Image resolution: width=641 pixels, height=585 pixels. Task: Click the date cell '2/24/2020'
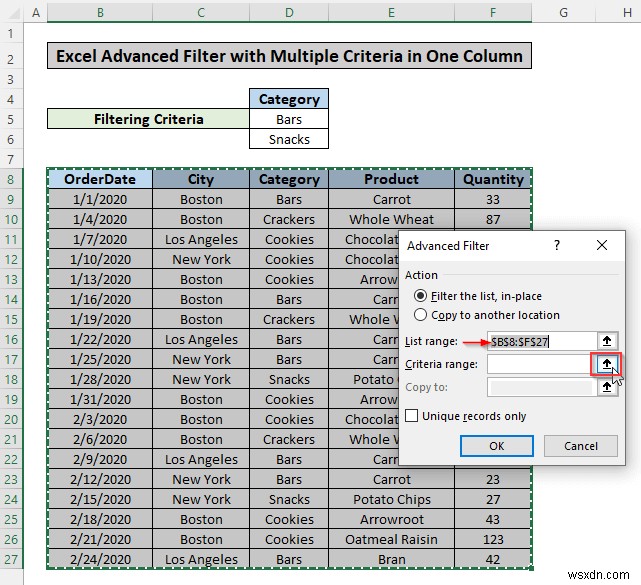[100, 559]
